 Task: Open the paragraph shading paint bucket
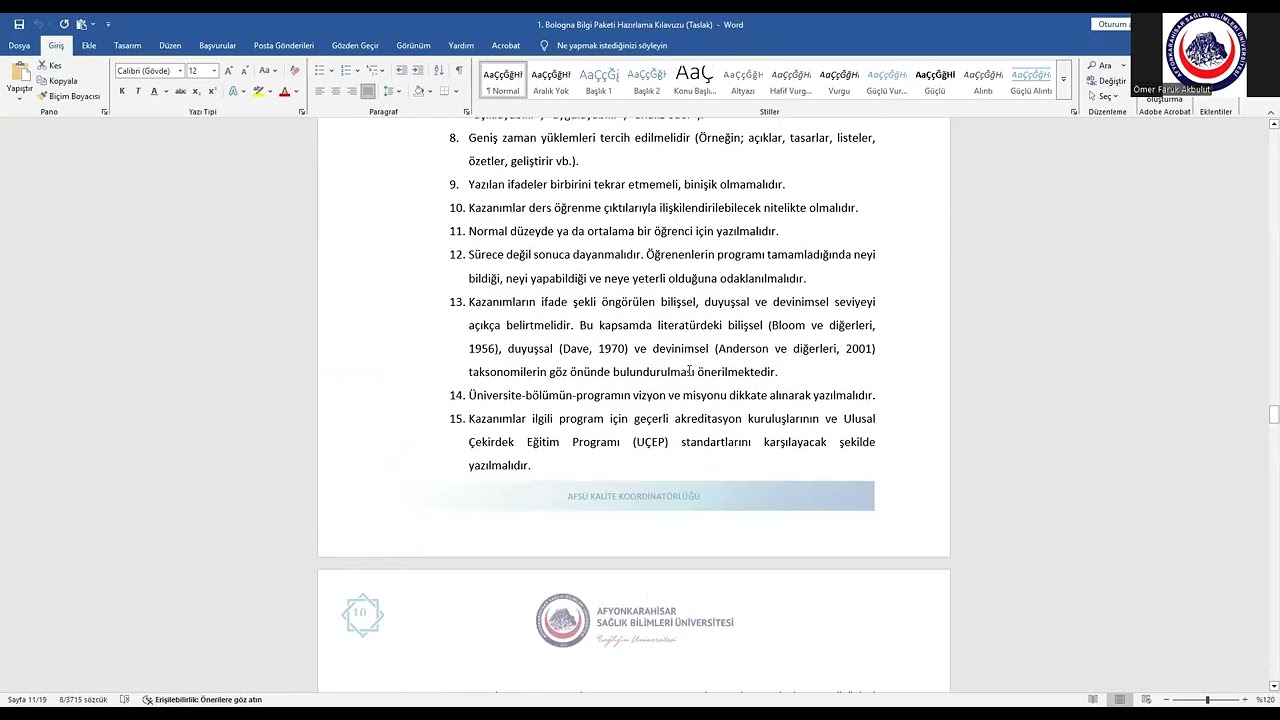(x=419, y=91)
